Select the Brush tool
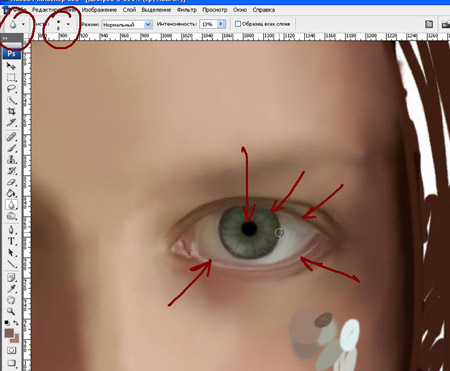Image resolution: width=450 pixels, height=371 pixels. tap(11, 148)
